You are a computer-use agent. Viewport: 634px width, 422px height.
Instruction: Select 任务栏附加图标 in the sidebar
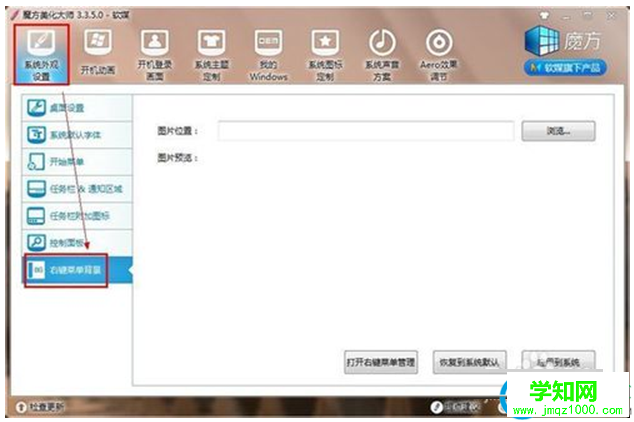pos(77,215)
